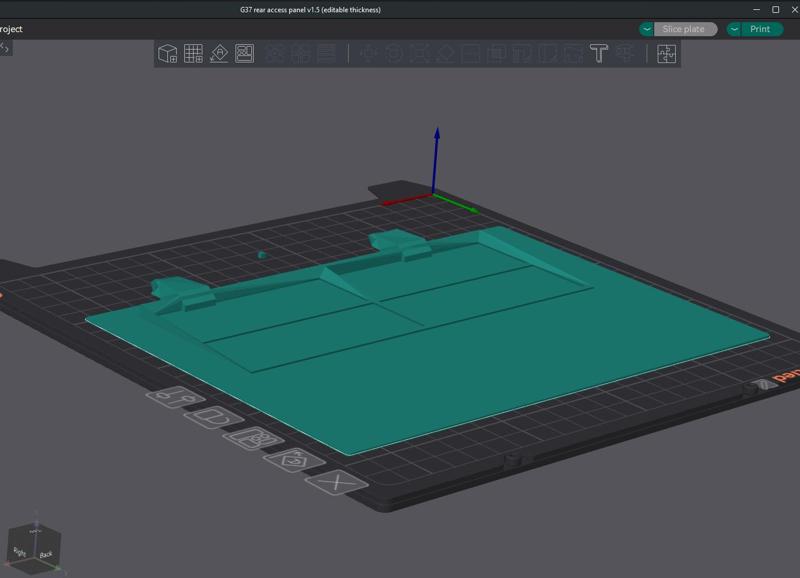Click the plate settings sliders icon

(176, 398)
